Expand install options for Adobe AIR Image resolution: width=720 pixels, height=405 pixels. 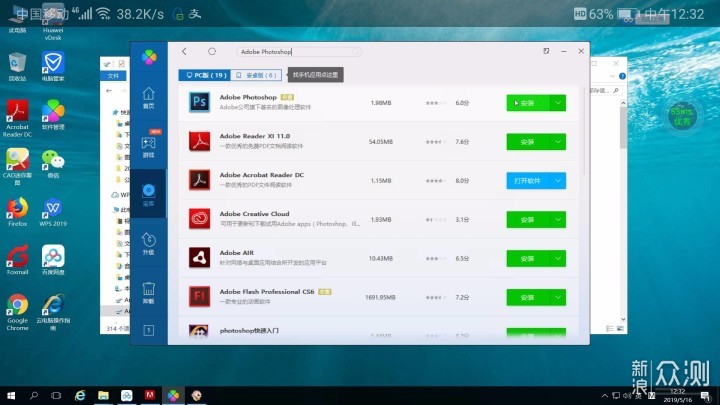(558, 259)
